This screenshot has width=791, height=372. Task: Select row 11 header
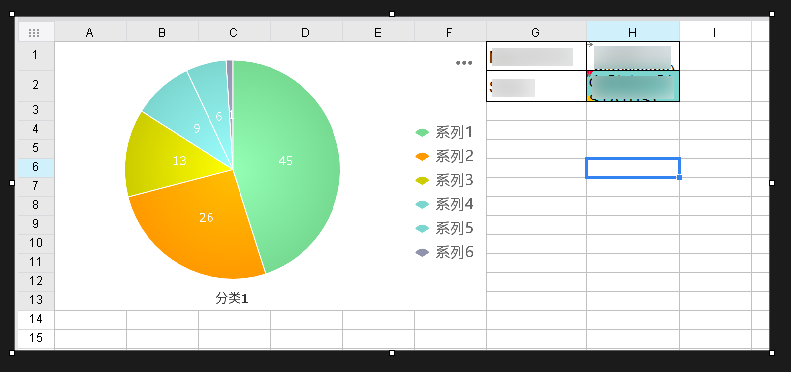pyautogui.click(x=35, y=262)
